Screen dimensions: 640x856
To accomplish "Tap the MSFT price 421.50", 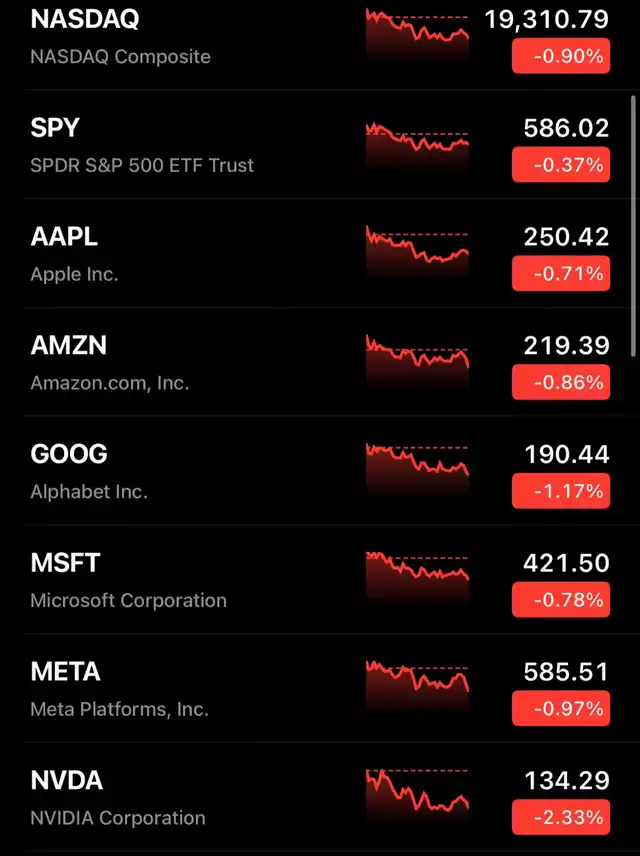I will pyautogui.click(x=566, y=563).
